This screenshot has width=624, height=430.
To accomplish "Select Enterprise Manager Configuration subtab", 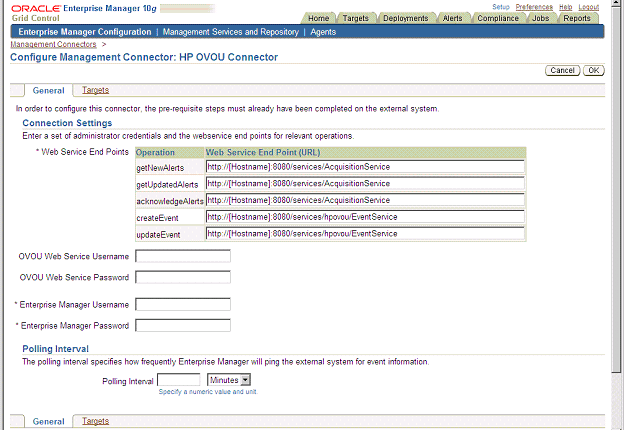I will (85, 32).
